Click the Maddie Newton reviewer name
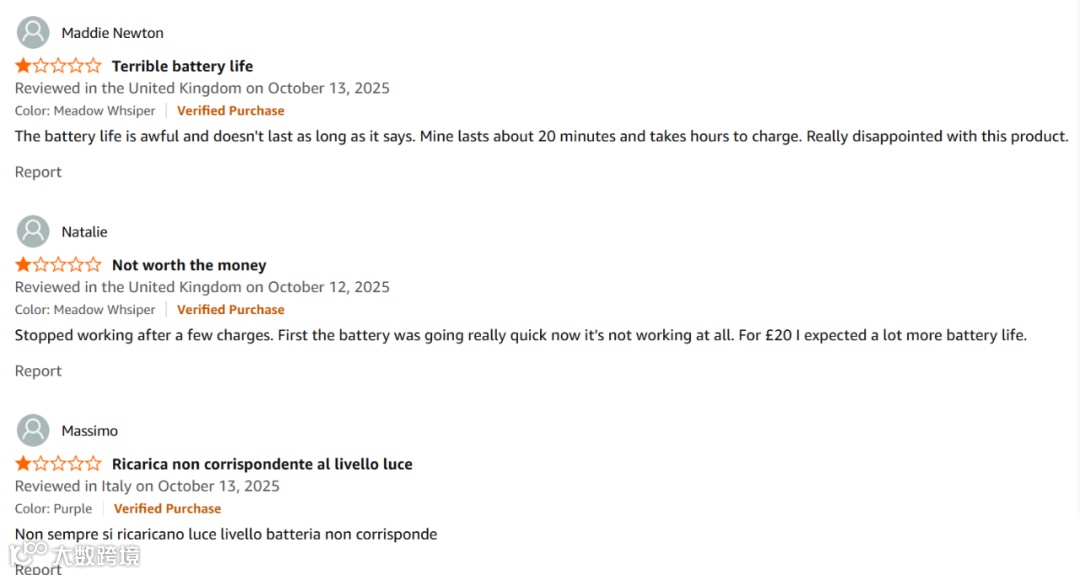This screenshot has height=575, width=1080. (x=112, y=33)
